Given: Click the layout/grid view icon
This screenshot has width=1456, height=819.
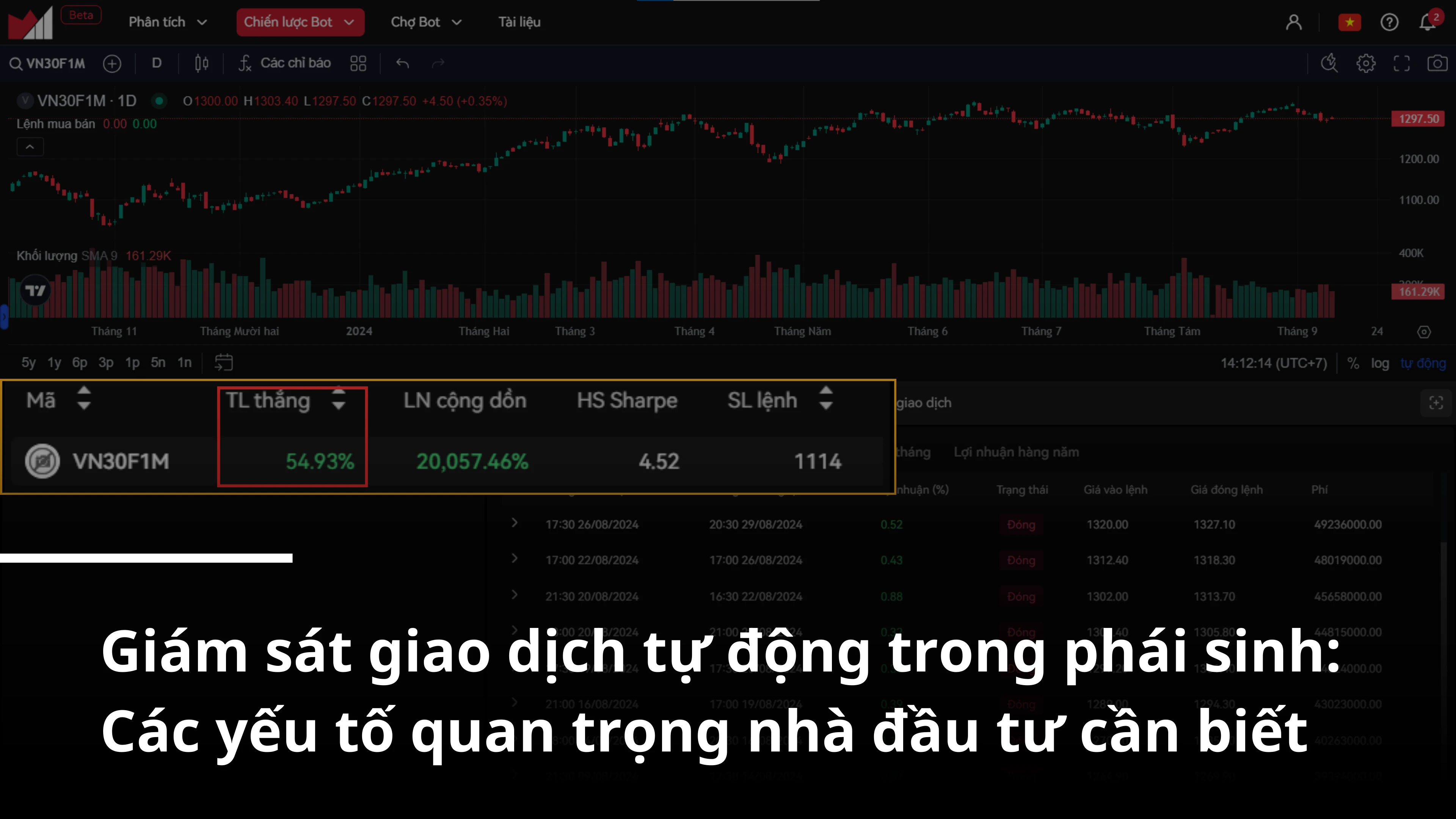Looking at the screenshot, I should coord(358,63).
